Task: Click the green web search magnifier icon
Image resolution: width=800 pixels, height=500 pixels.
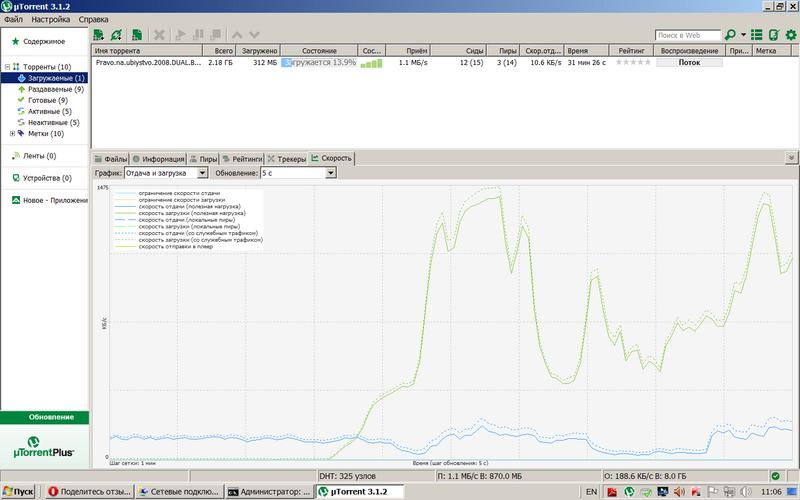Action: pyautogui.click(x=730, y=35)
